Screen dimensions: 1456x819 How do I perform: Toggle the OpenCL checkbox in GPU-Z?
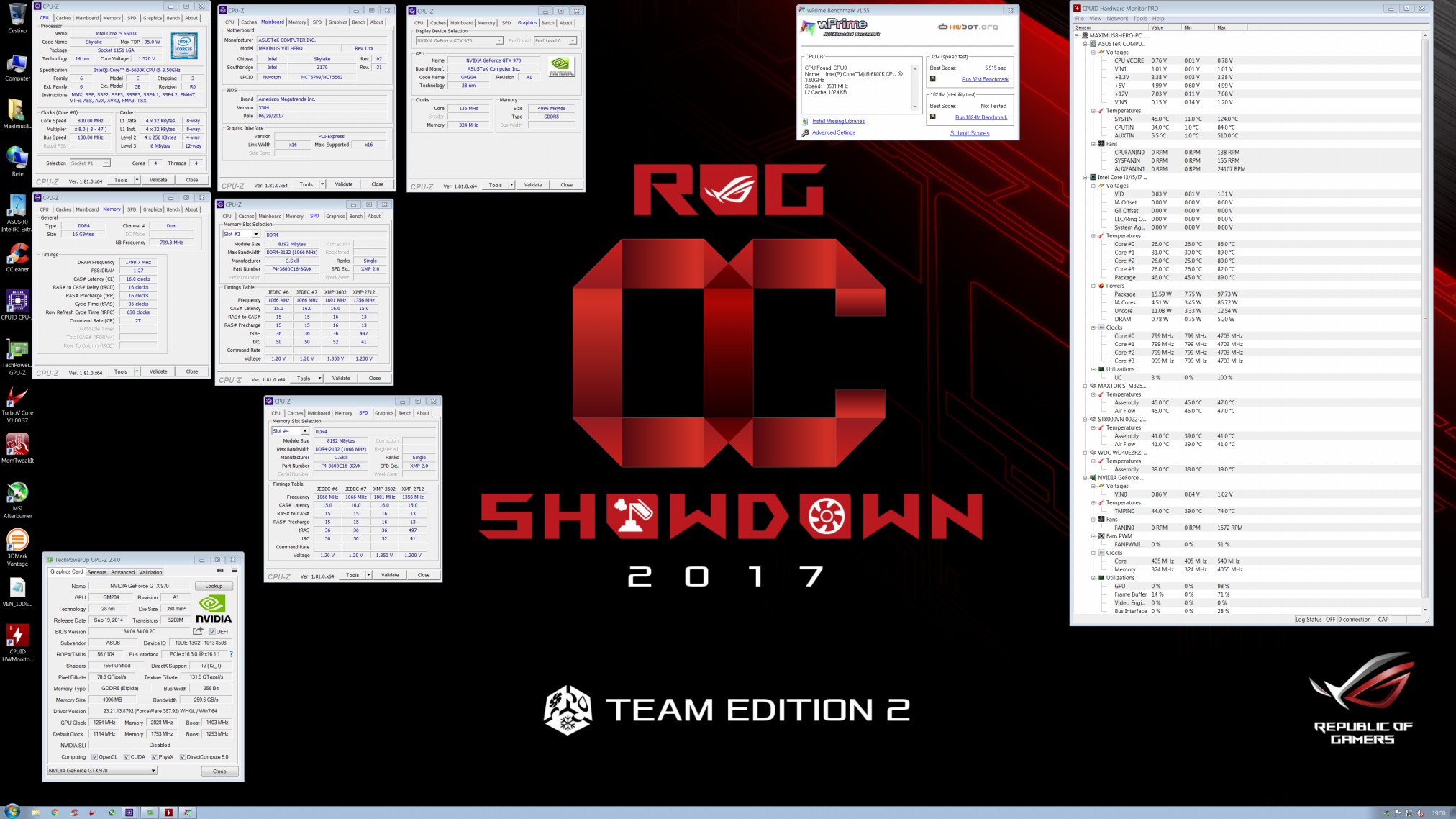pos(94,757)
